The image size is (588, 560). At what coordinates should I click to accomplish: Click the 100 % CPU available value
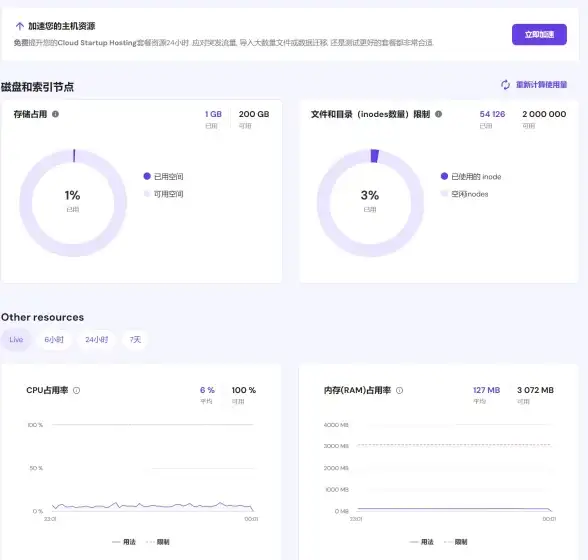point(244,390)
